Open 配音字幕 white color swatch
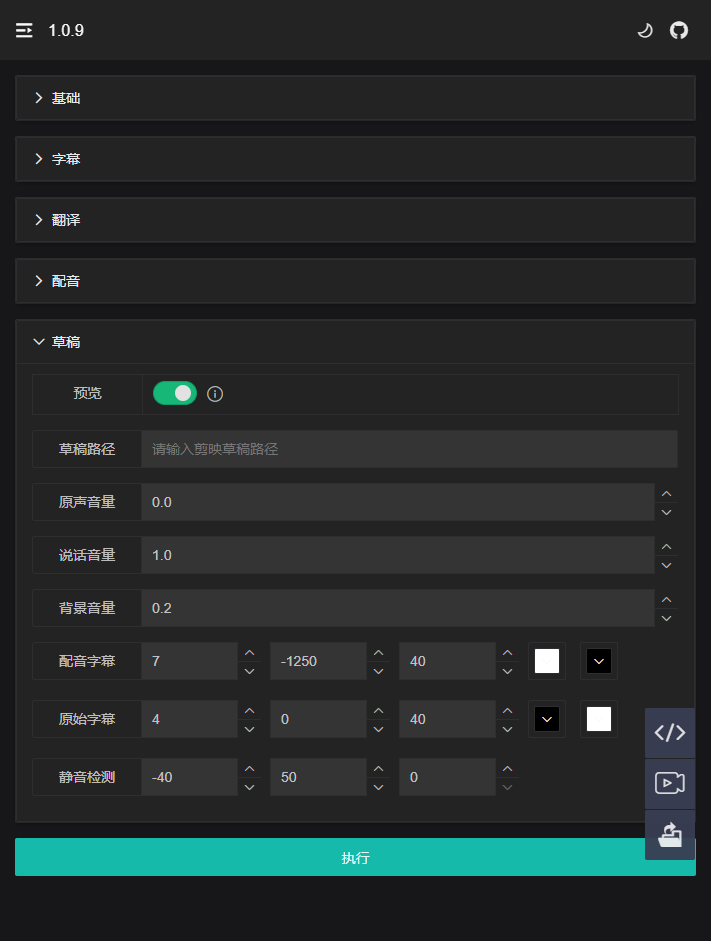 547,661
